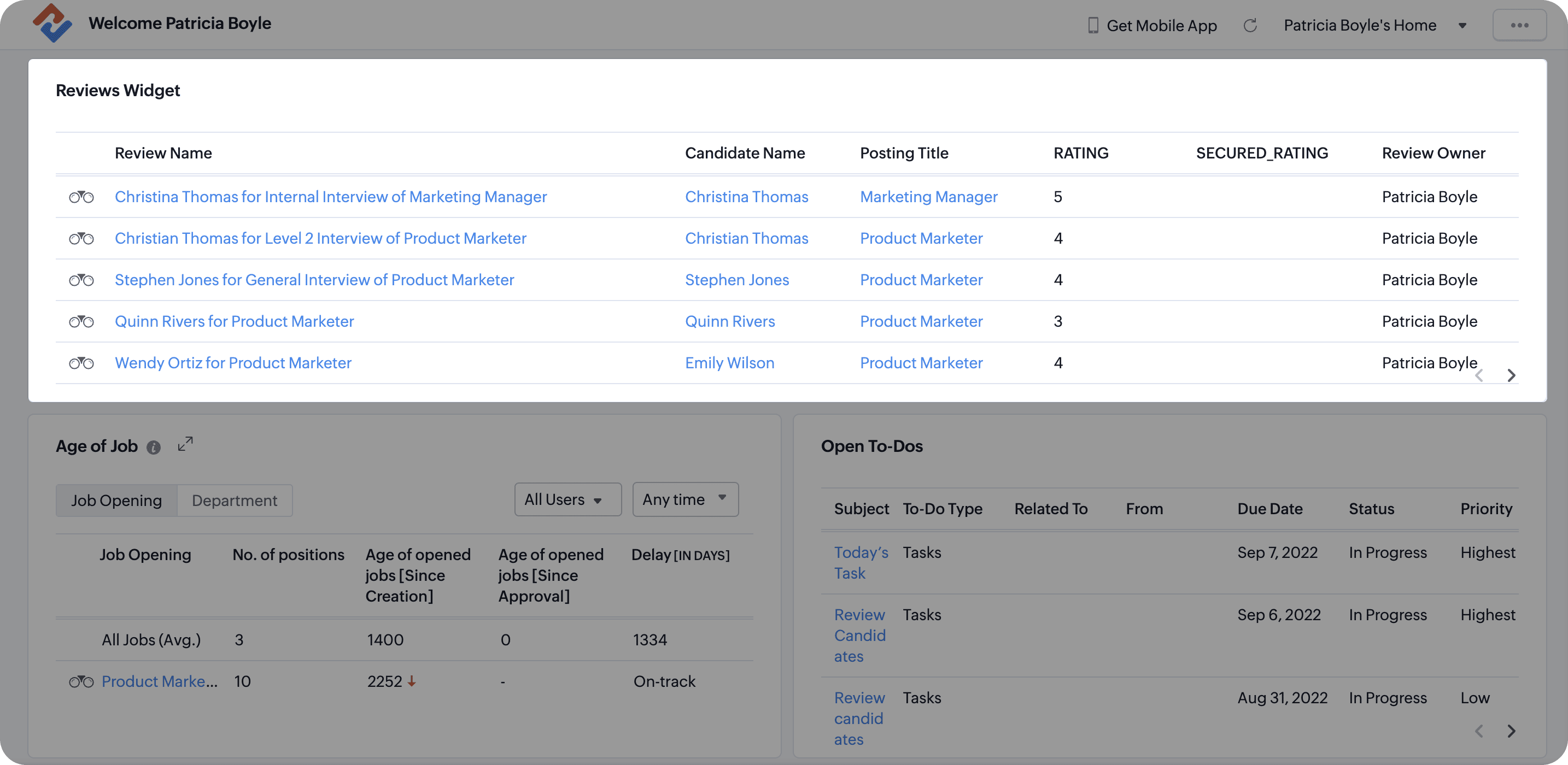Image resolution: width=1568 pixels, height=765 pixels.
Task: Click binoculars icon beside Product Marketer job opening
Action: coord(81,681)
